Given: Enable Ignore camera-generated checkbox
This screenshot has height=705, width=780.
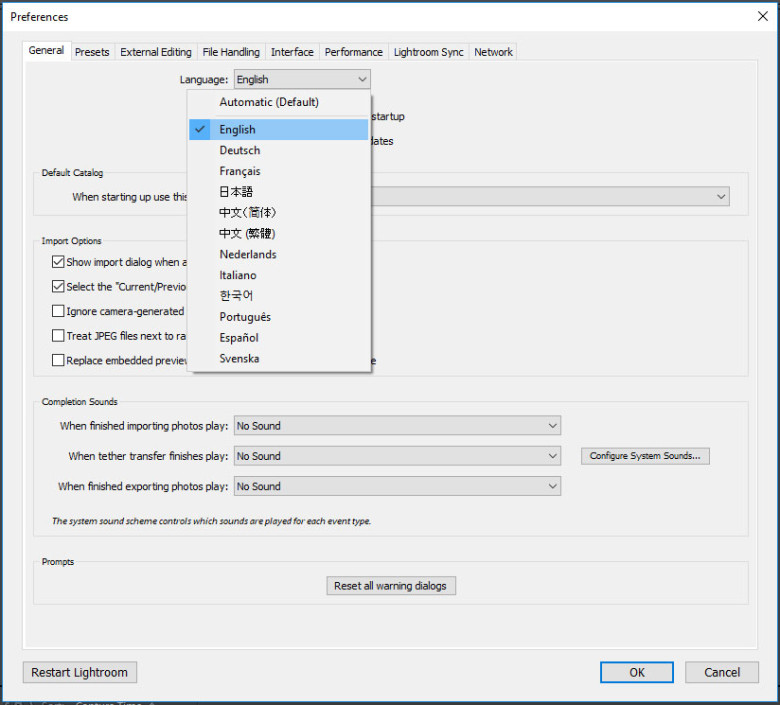Looking at the screenshot, I should tap(58, 311).
